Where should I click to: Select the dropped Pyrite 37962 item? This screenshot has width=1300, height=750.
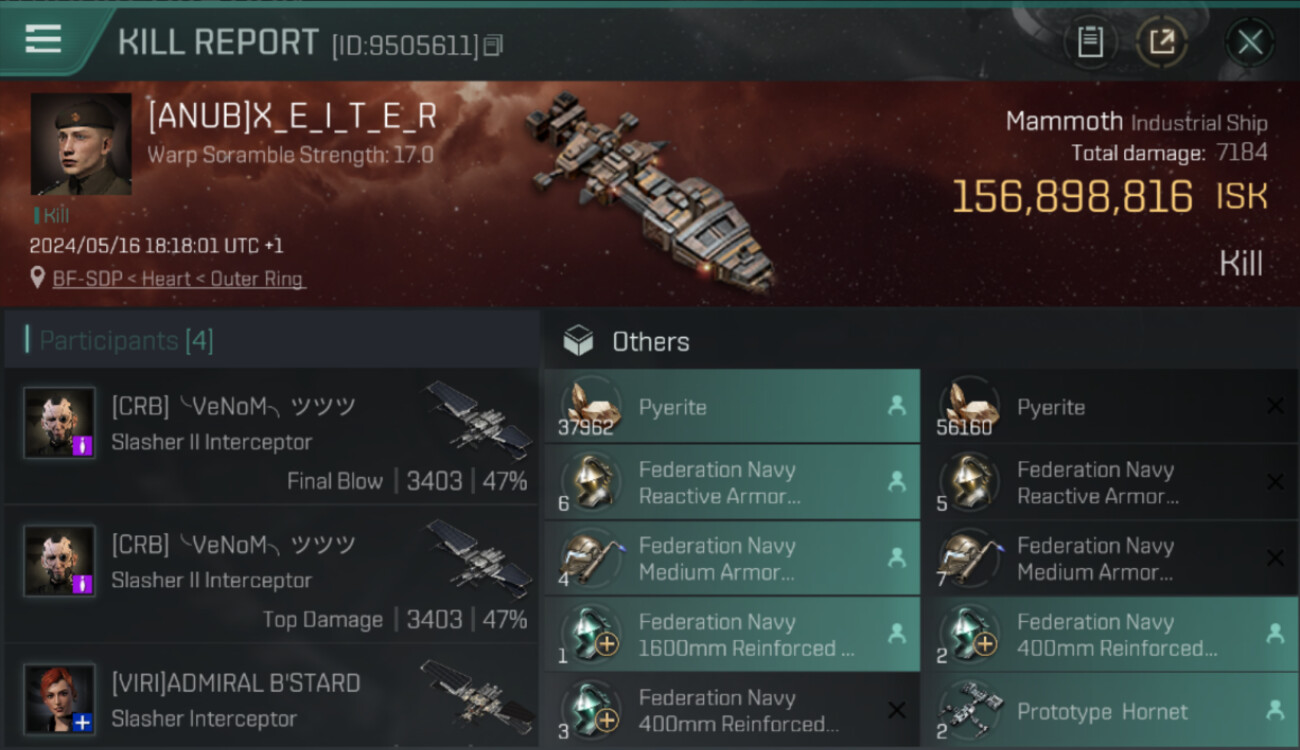tap(731, 407)
